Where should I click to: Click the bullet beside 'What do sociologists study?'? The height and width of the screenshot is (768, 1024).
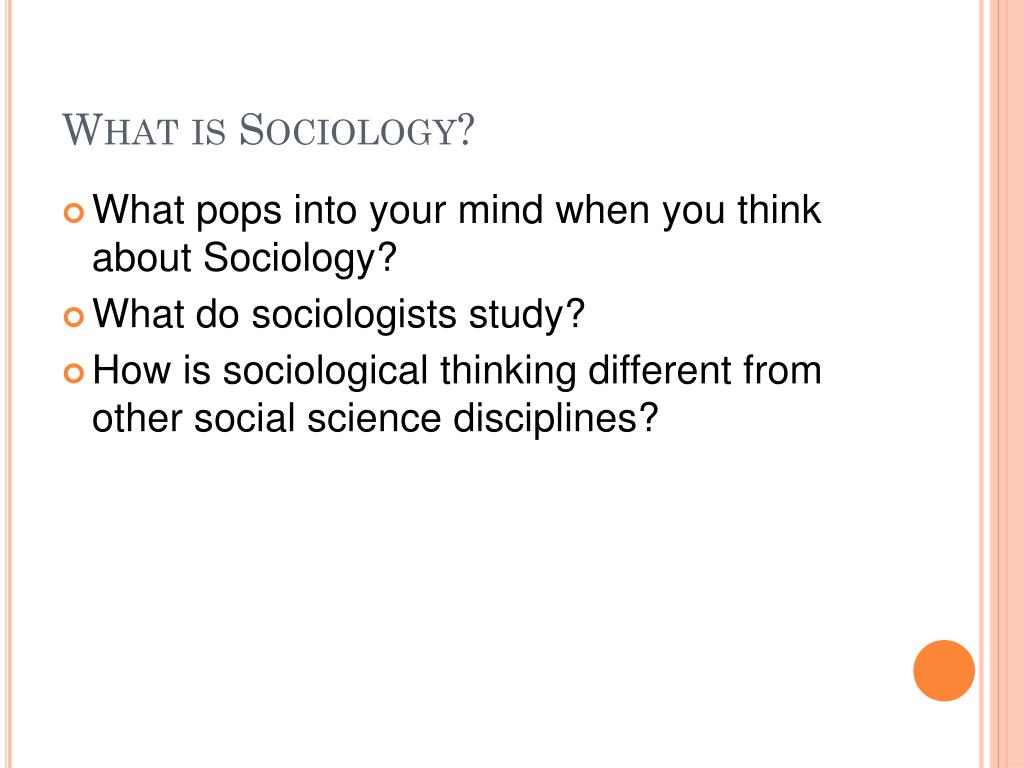(74, 317)
